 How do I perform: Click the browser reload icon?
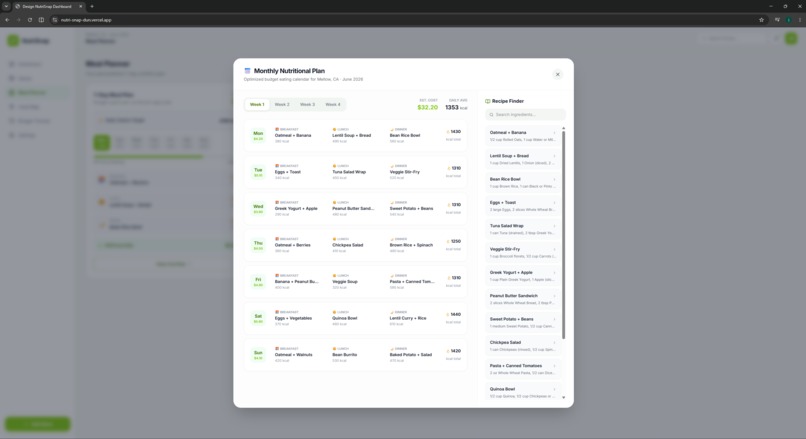[30, 20]
